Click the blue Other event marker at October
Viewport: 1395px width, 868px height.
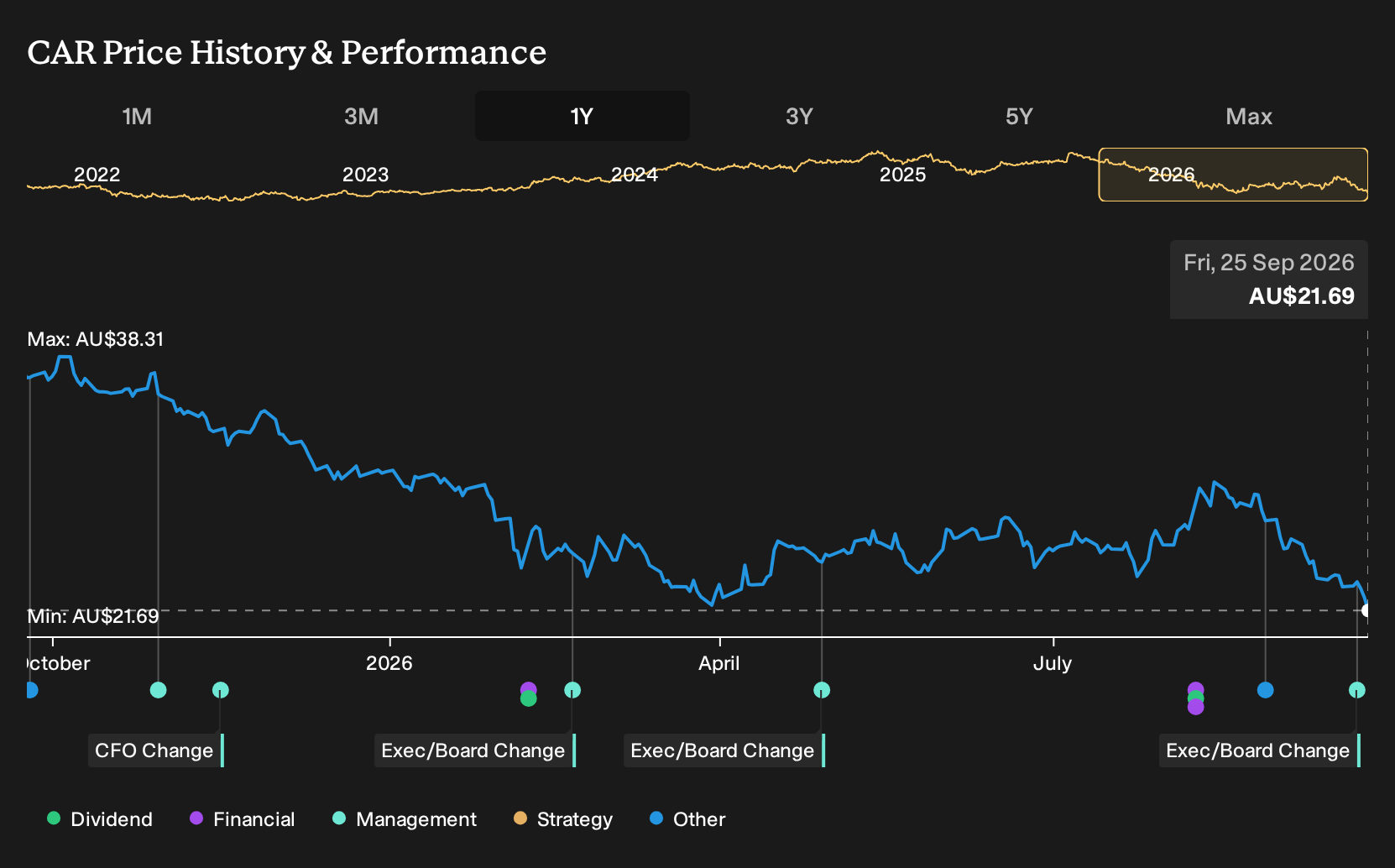[x=31, y=690]
